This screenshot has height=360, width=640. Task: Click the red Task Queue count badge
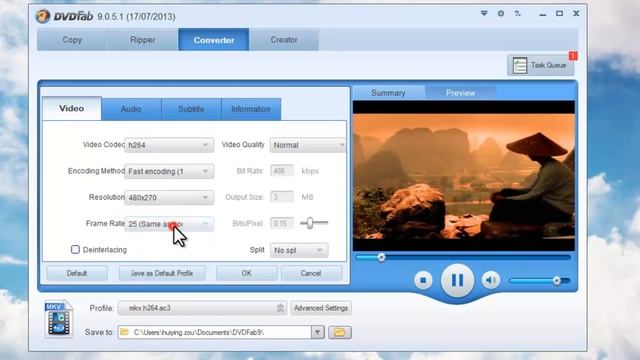coord(573,56)
